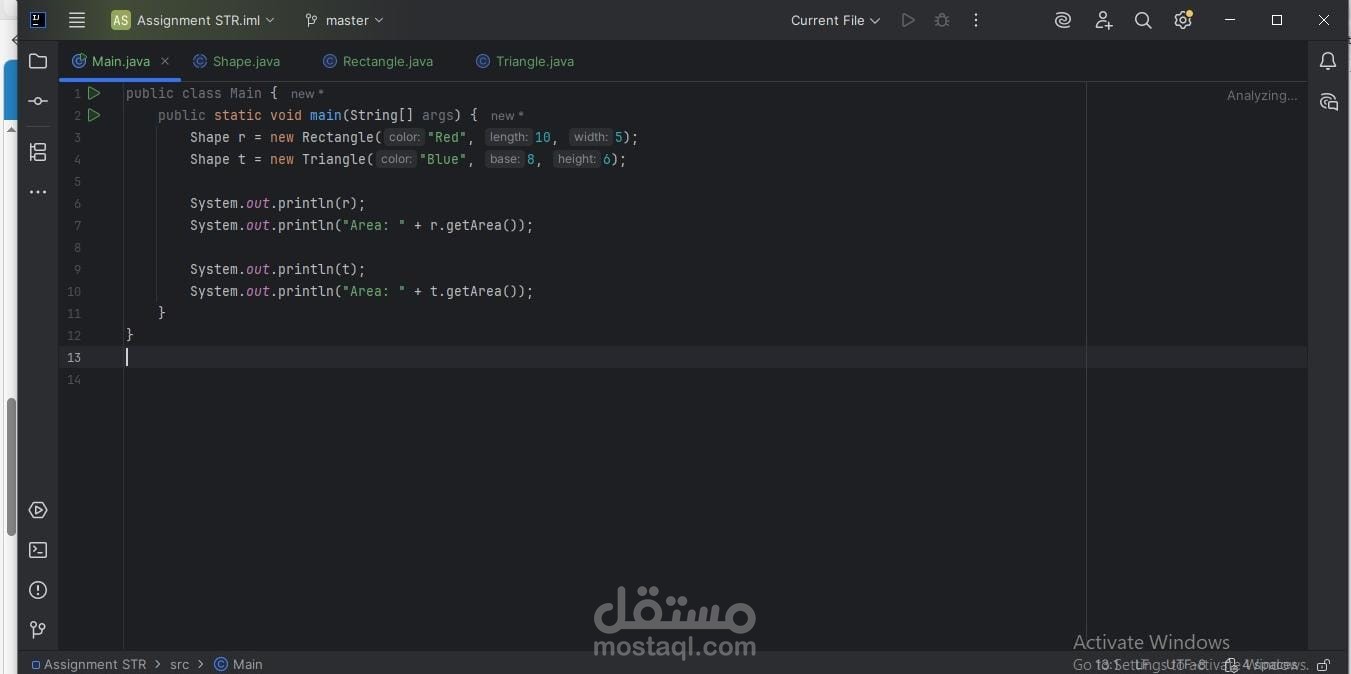Open Code With Me user icon
The width and height of the screenshot is (1351, 674).
click(1103, 20)
